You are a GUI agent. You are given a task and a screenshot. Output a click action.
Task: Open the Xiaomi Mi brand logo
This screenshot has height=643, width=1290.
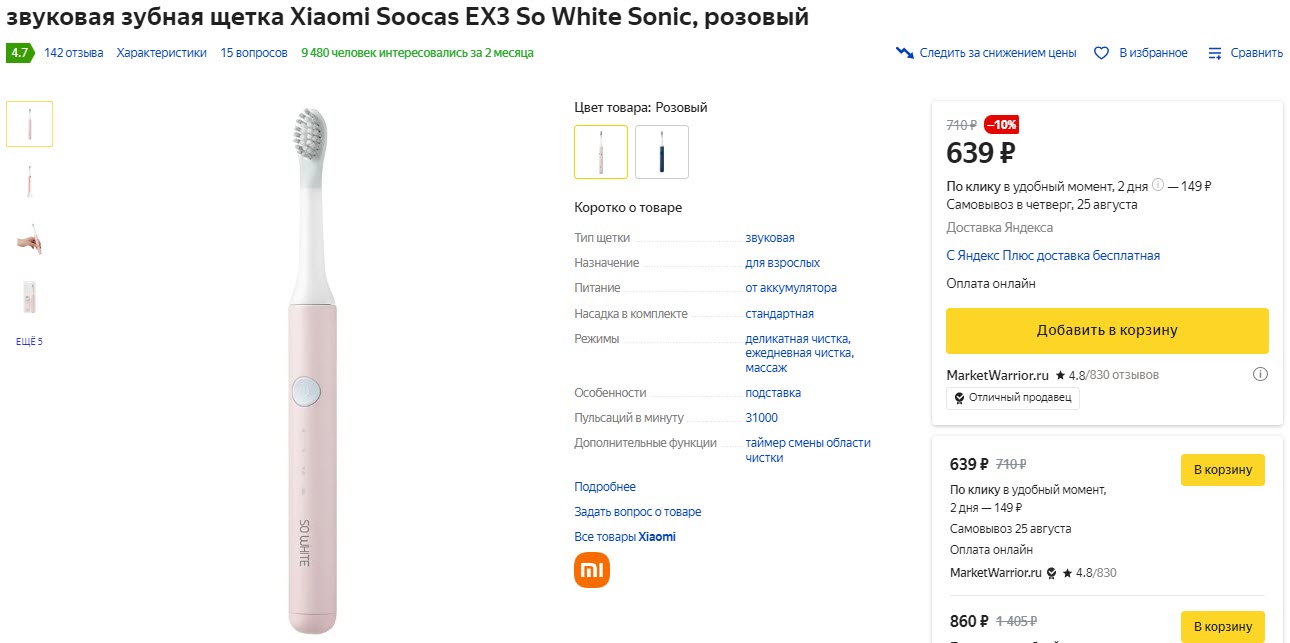click(x=590, y=569)
